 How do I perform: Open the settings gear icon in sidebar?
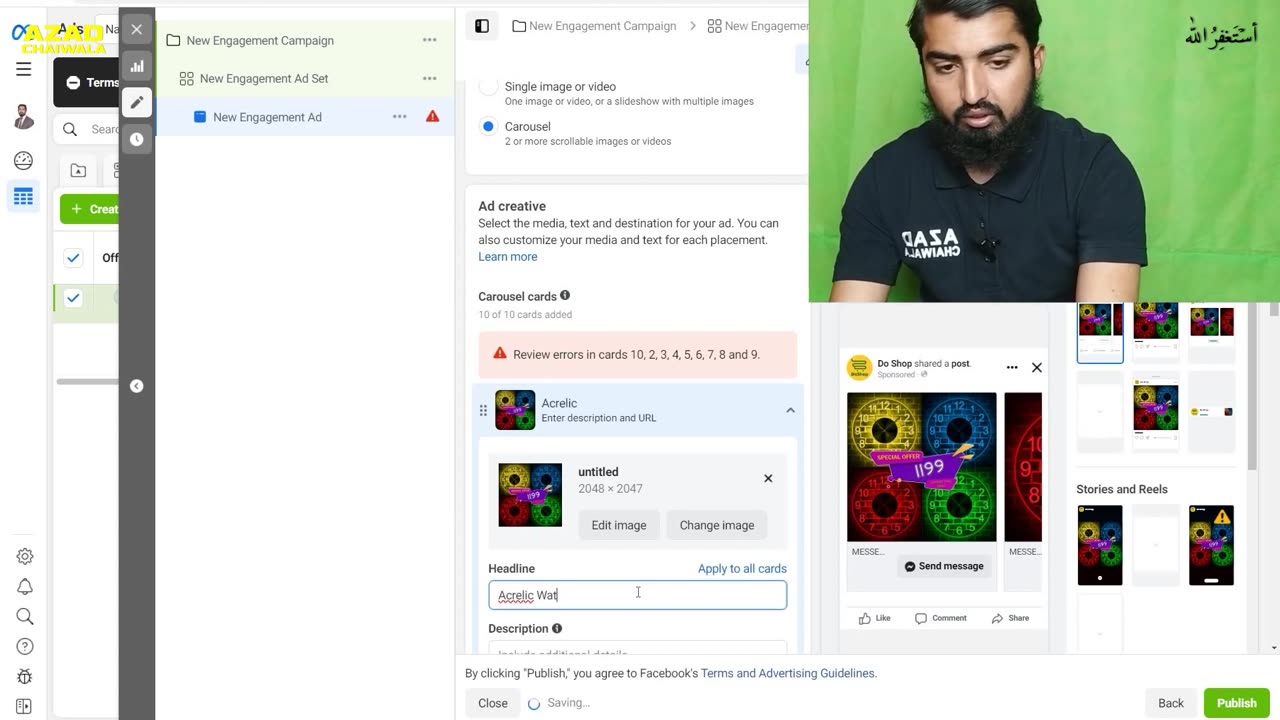[25, 557]
